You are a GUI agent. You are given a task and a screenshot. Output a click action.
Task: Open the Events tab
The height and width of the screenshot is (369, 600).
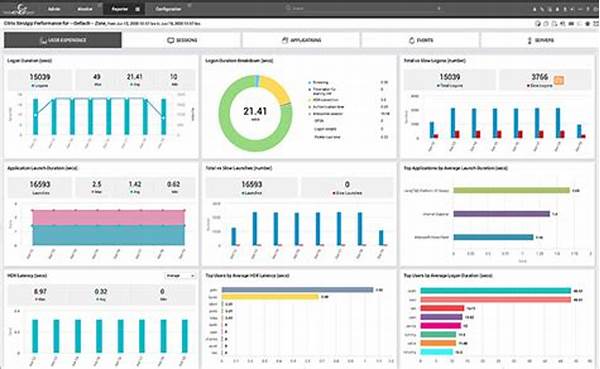pos(420,40)
